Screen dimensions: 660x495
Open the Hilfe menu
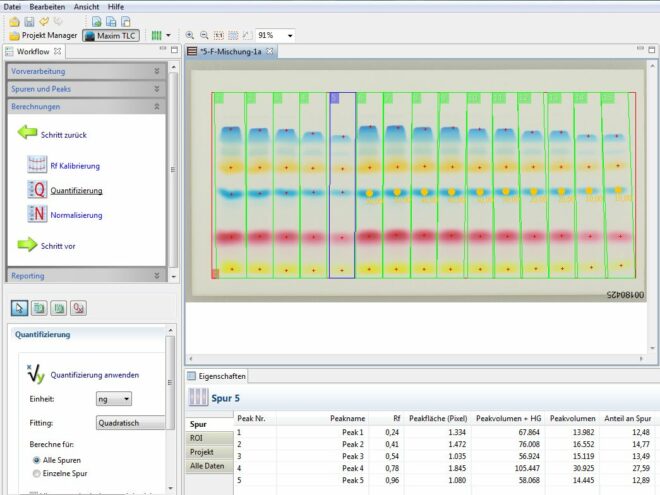116,7
